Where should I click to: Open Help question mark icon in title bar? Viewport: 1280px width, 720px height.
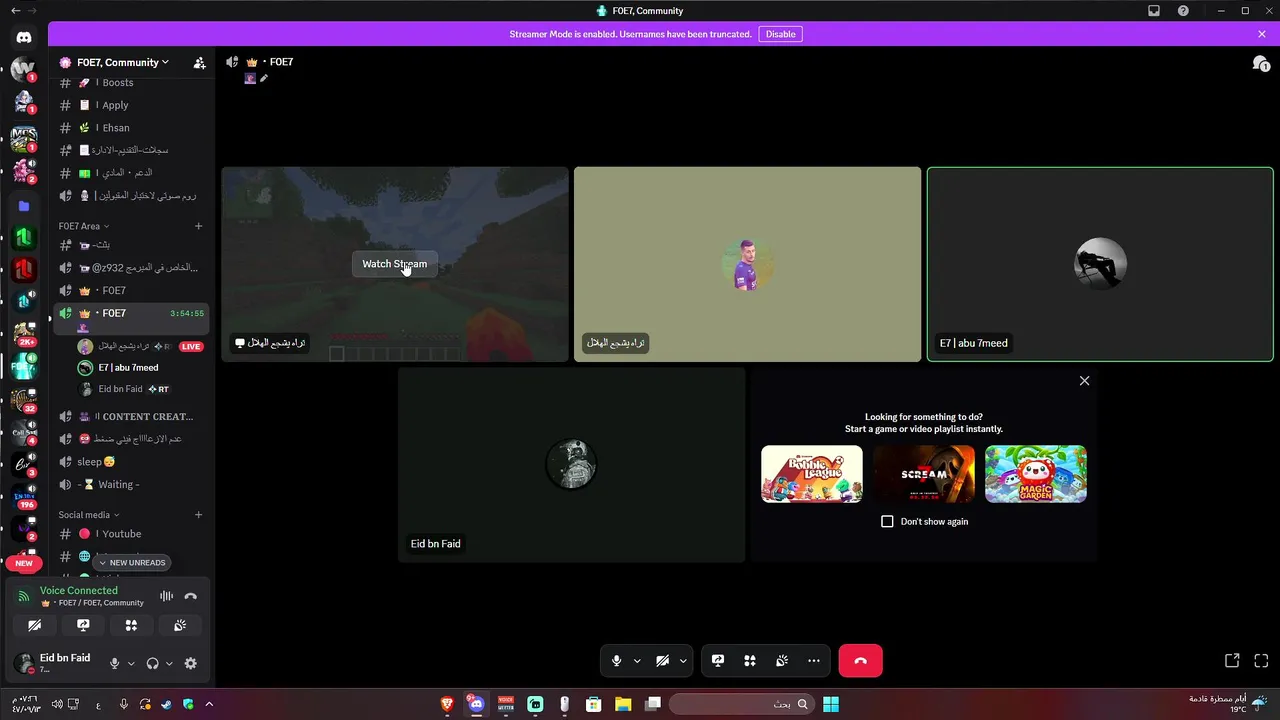click(1184, 10)
